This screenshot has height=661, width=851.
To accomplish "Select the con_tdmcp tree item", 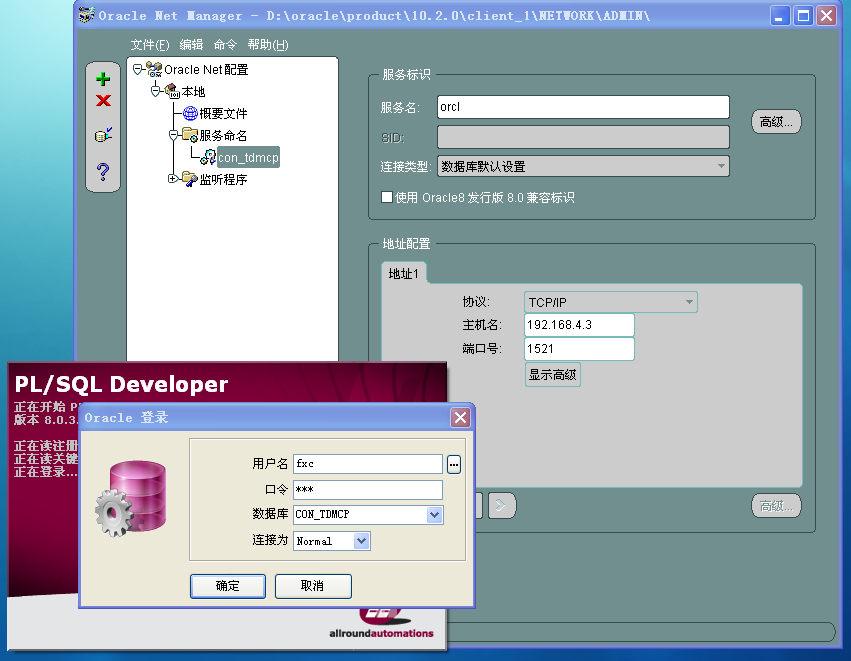I will (249, 157).
